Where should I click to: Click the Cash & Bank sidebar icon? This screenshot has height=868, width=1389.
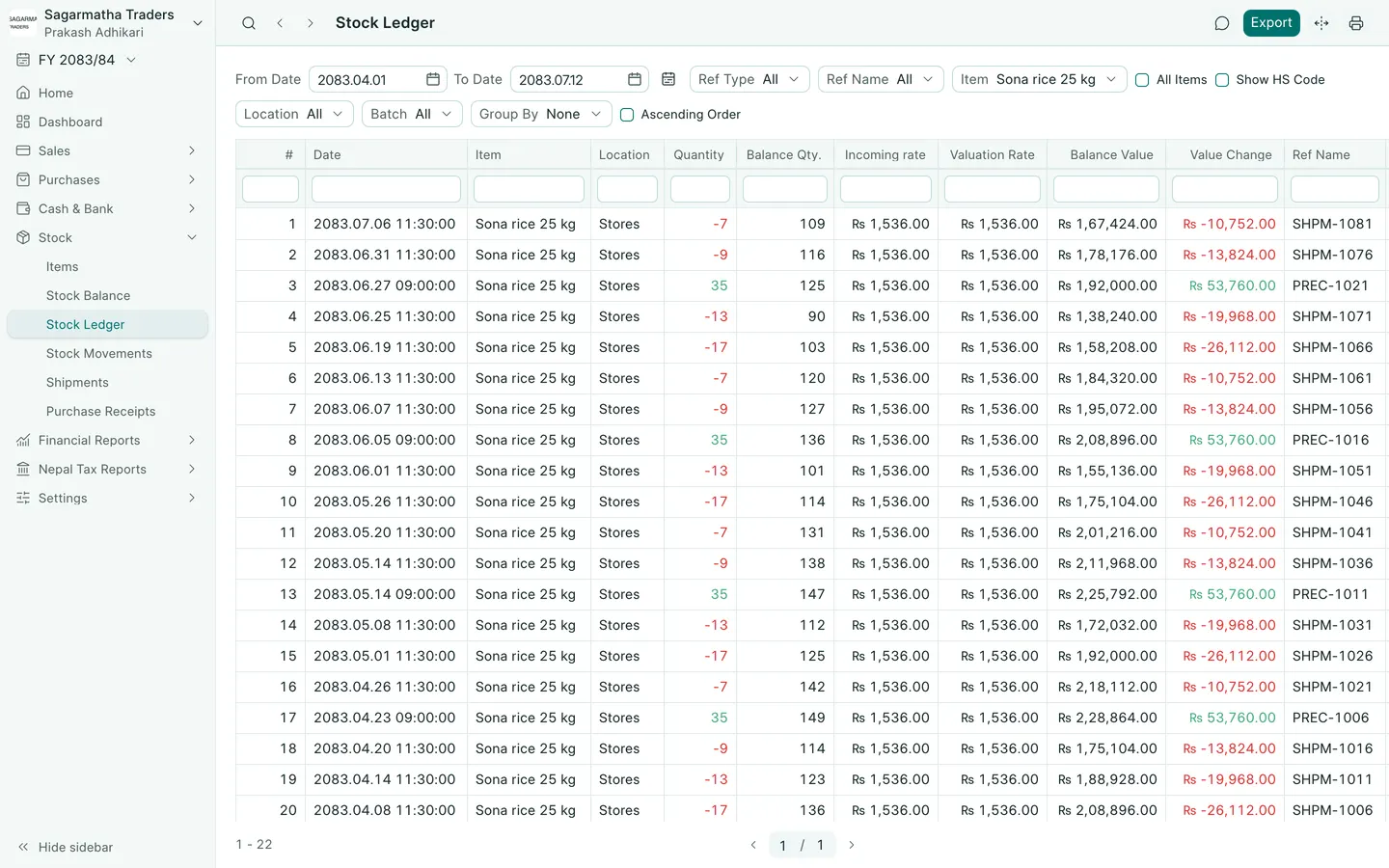(x=23, y=208)
